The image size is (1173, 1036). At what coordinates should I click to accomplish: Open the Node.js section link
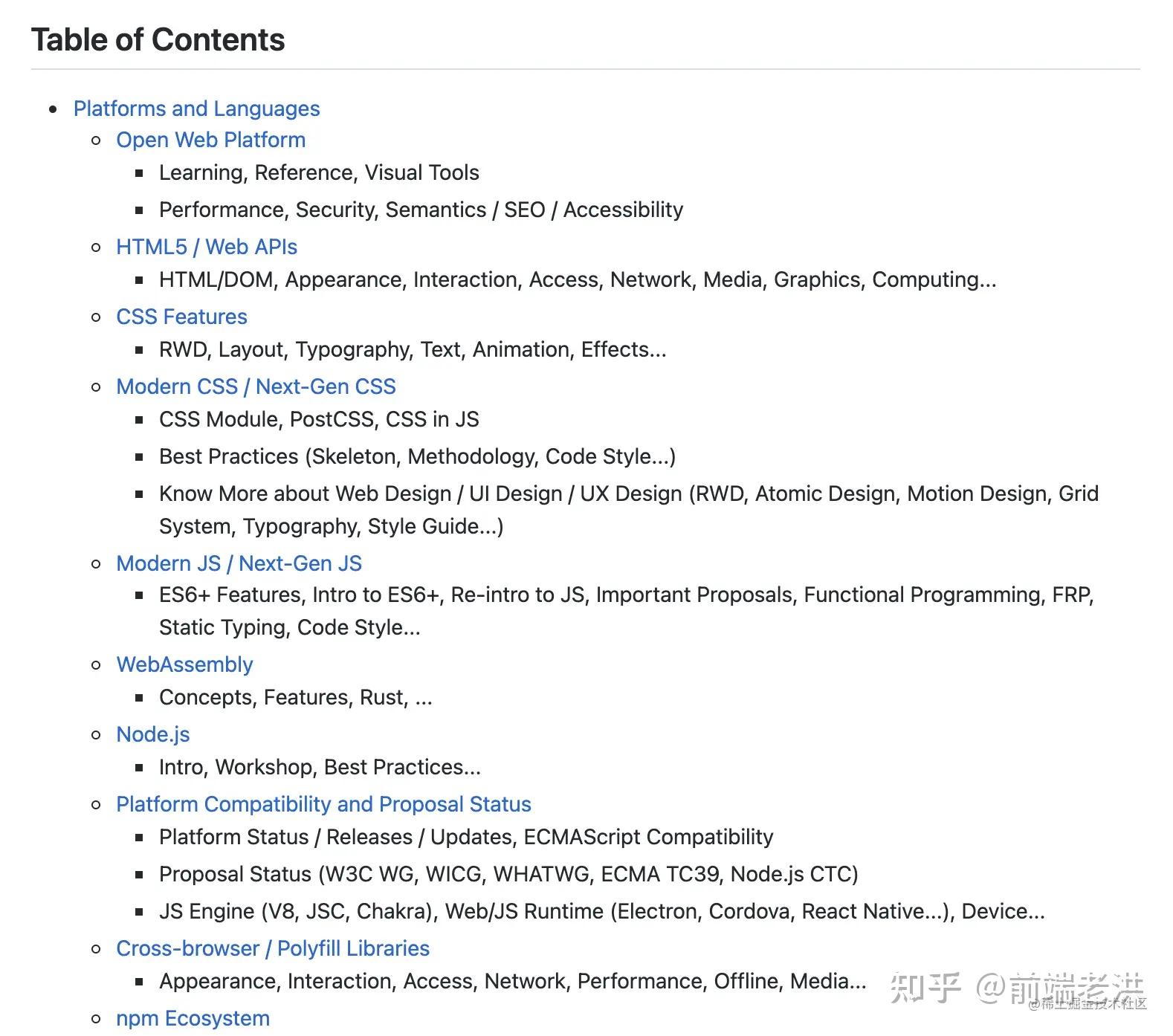click(153, 734)
